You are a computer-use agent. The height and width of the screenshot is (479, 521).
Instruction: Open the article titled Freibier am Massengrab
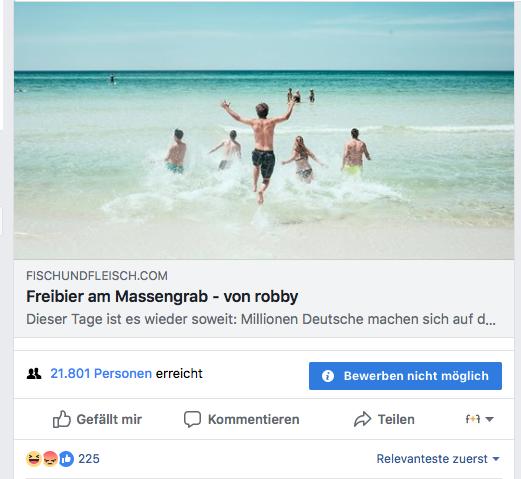[162, 296]
